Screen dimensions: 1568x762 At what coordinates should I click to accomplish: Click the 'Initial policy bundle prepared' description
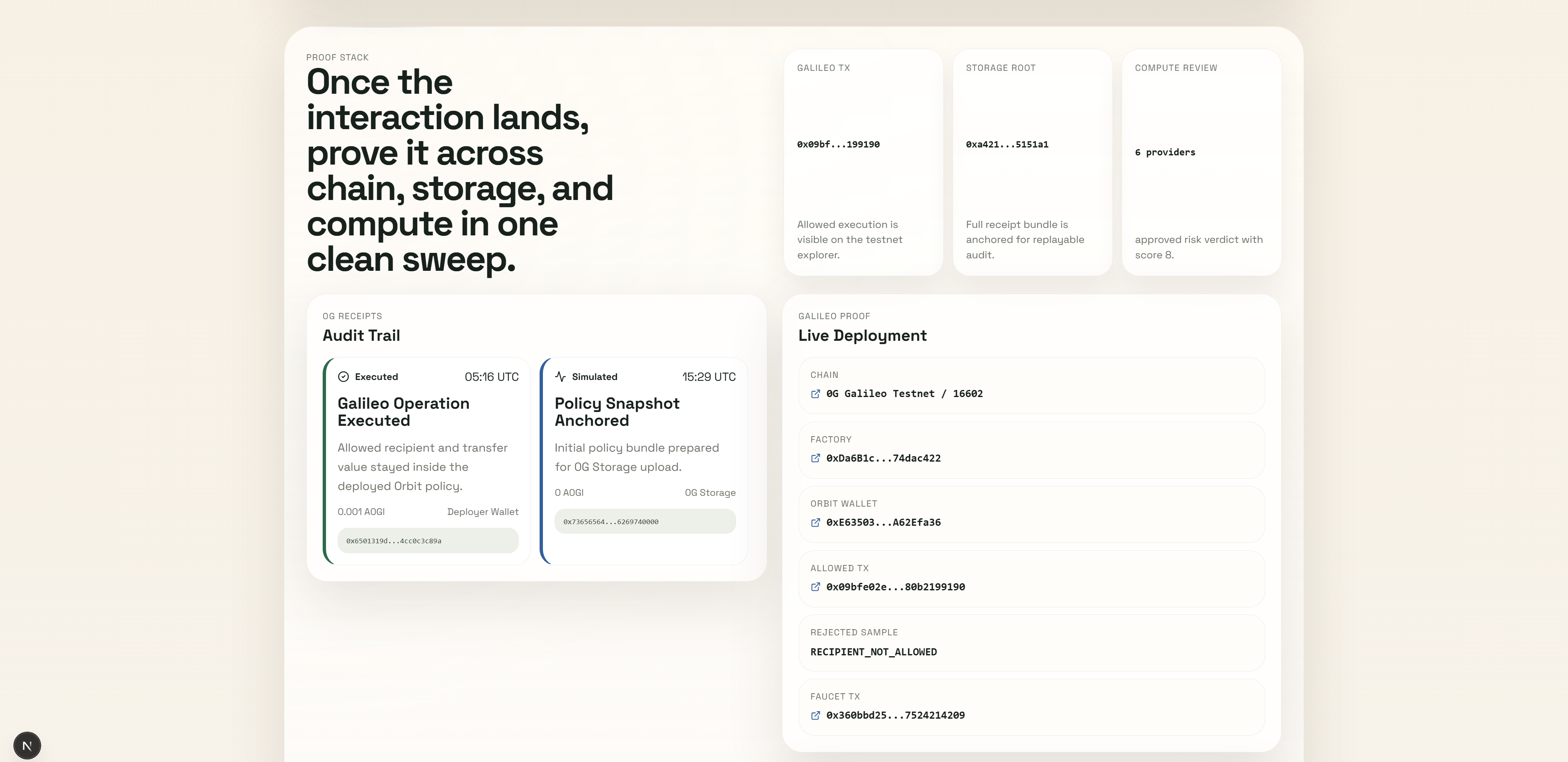pyautogui.click(x=637, y=457)
